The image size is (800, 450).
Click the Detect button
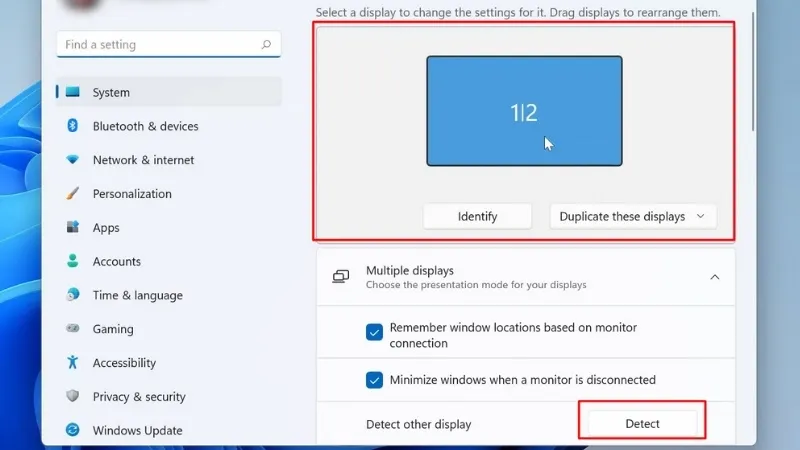[642, 423]
